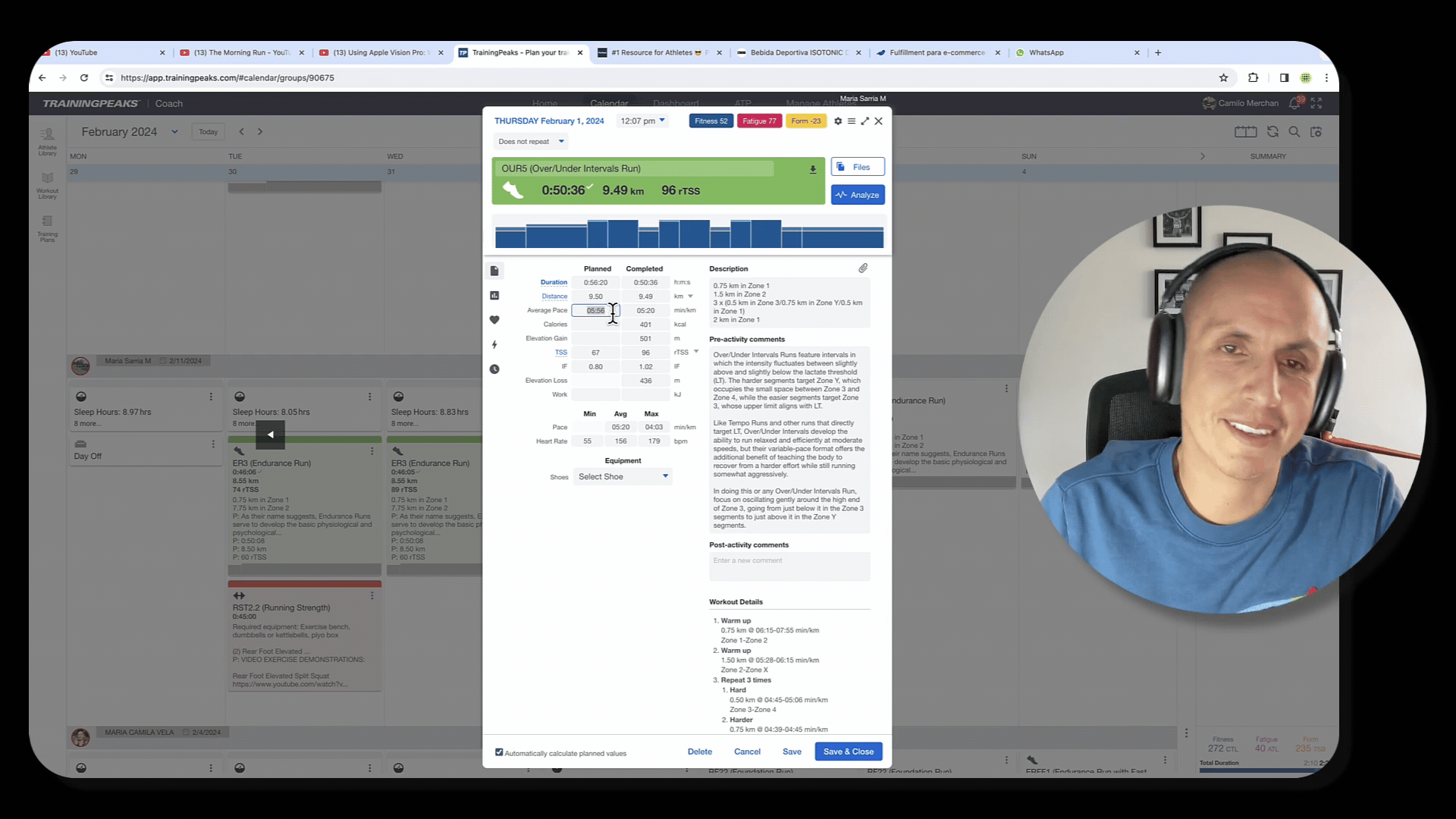Open options menu on Day Off card
Image resolution: width=1456 pixels, height=819 pixels.
tap(213, 444)
